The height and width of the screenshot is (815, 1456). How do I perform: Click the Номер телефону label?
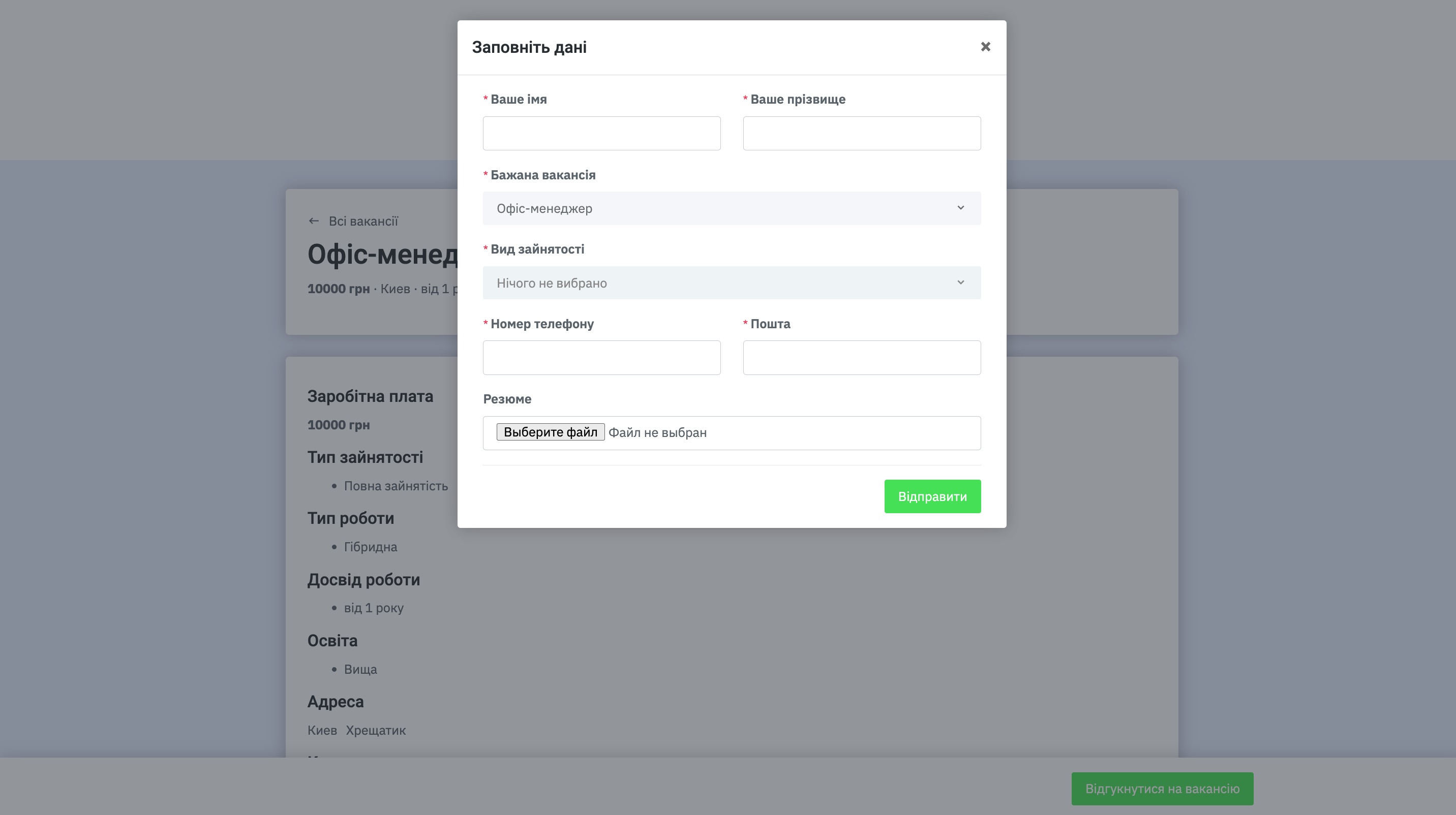click(542, 324)
